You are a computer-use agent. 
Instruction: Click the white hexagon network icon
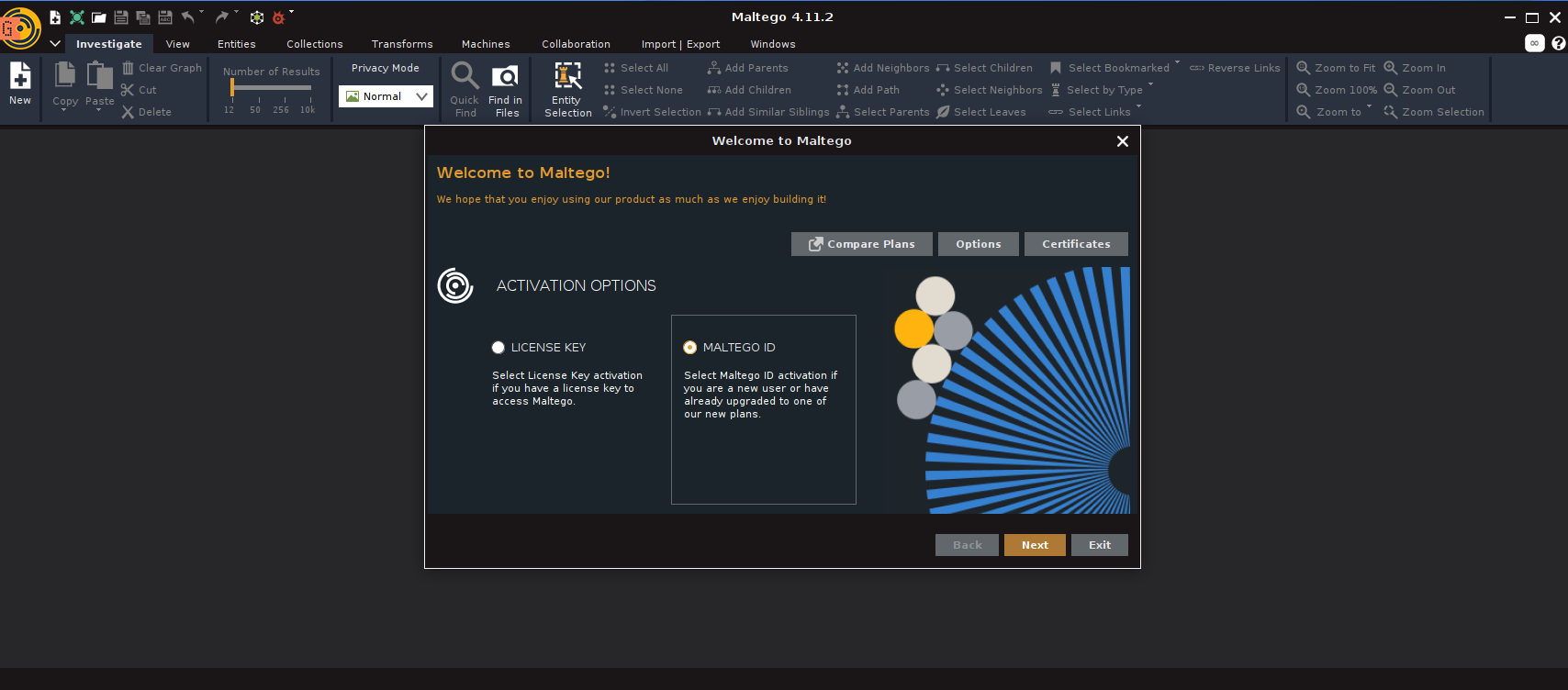tap(257, 17)
